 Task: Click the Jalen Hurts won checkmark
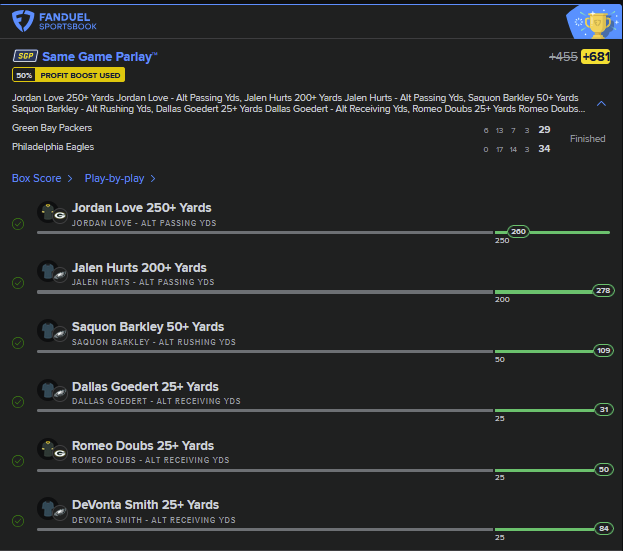coord(18,283)
